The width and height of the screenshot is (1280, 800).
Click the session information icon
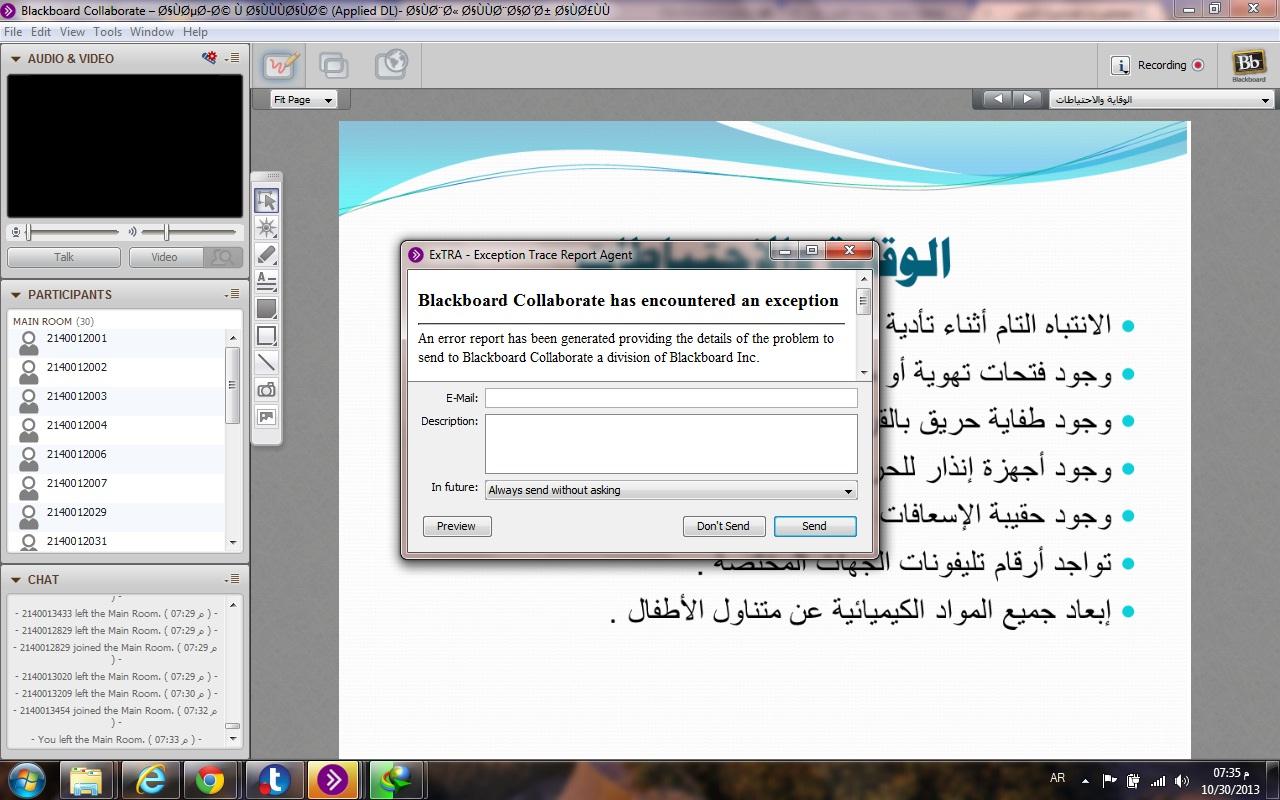[1121, 65]
